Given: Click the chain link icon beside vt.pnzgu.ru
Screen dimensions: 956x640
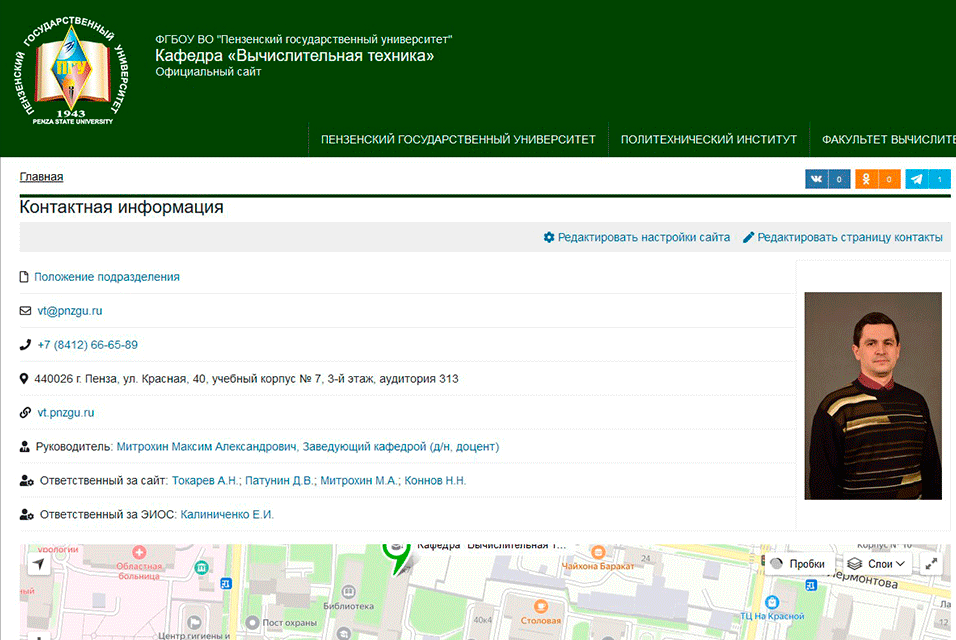Looking at the screenshot, I should point(25,413).
